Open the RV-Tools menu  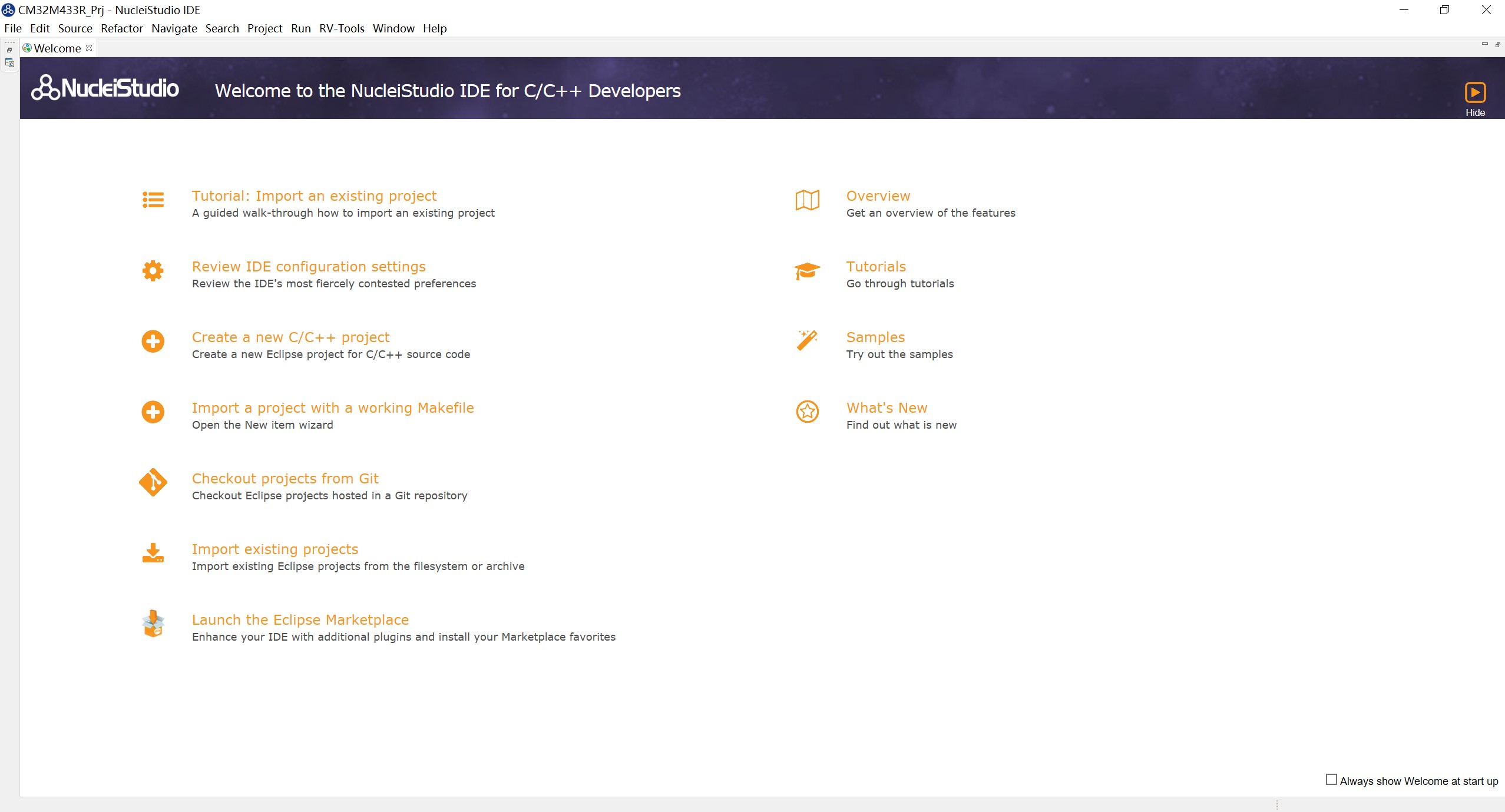click(342, 28)
